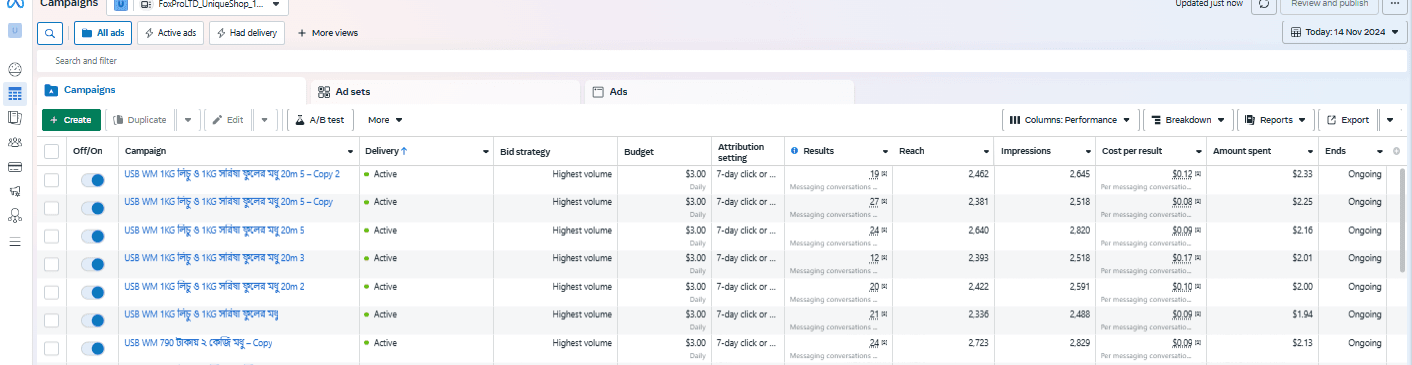Click the green Create button
1412x365 pixels.
point(71,120)
